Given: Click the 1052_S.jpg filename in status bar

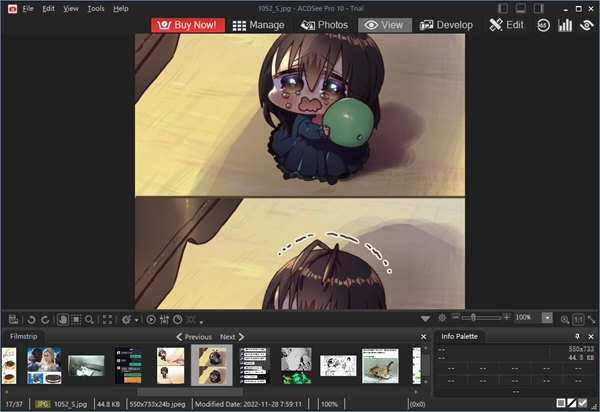Looking at the screenshot, I should click(x=70, y=404).
